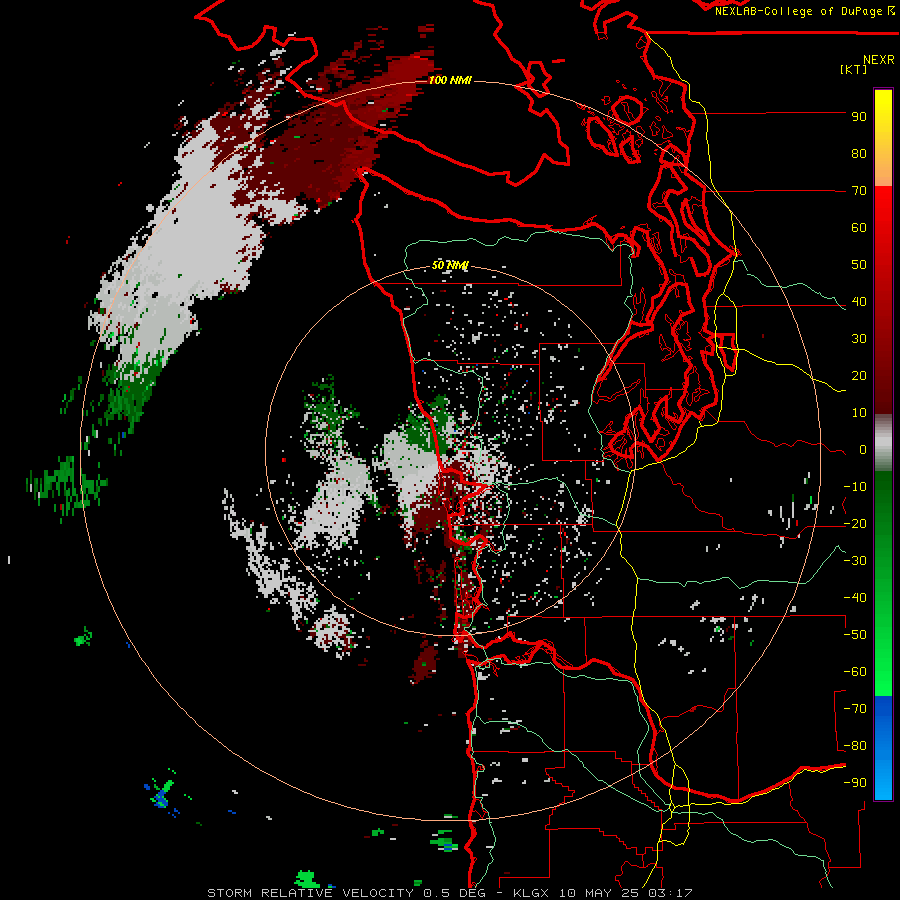
Task: Click the -50 value on the velocity scale
Action: point(855,634)
